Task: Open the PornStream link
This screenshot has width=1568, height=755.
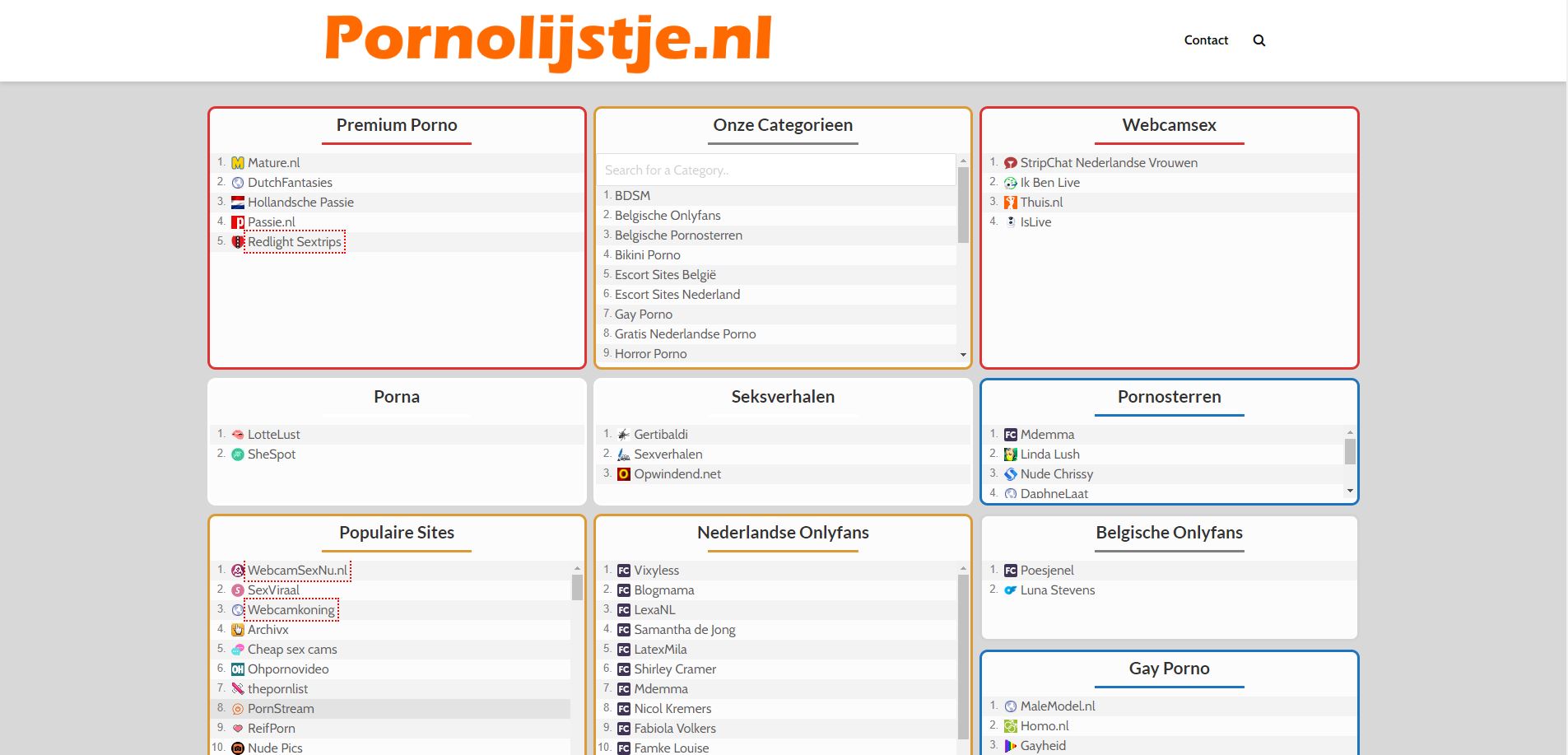Action: 281,709
